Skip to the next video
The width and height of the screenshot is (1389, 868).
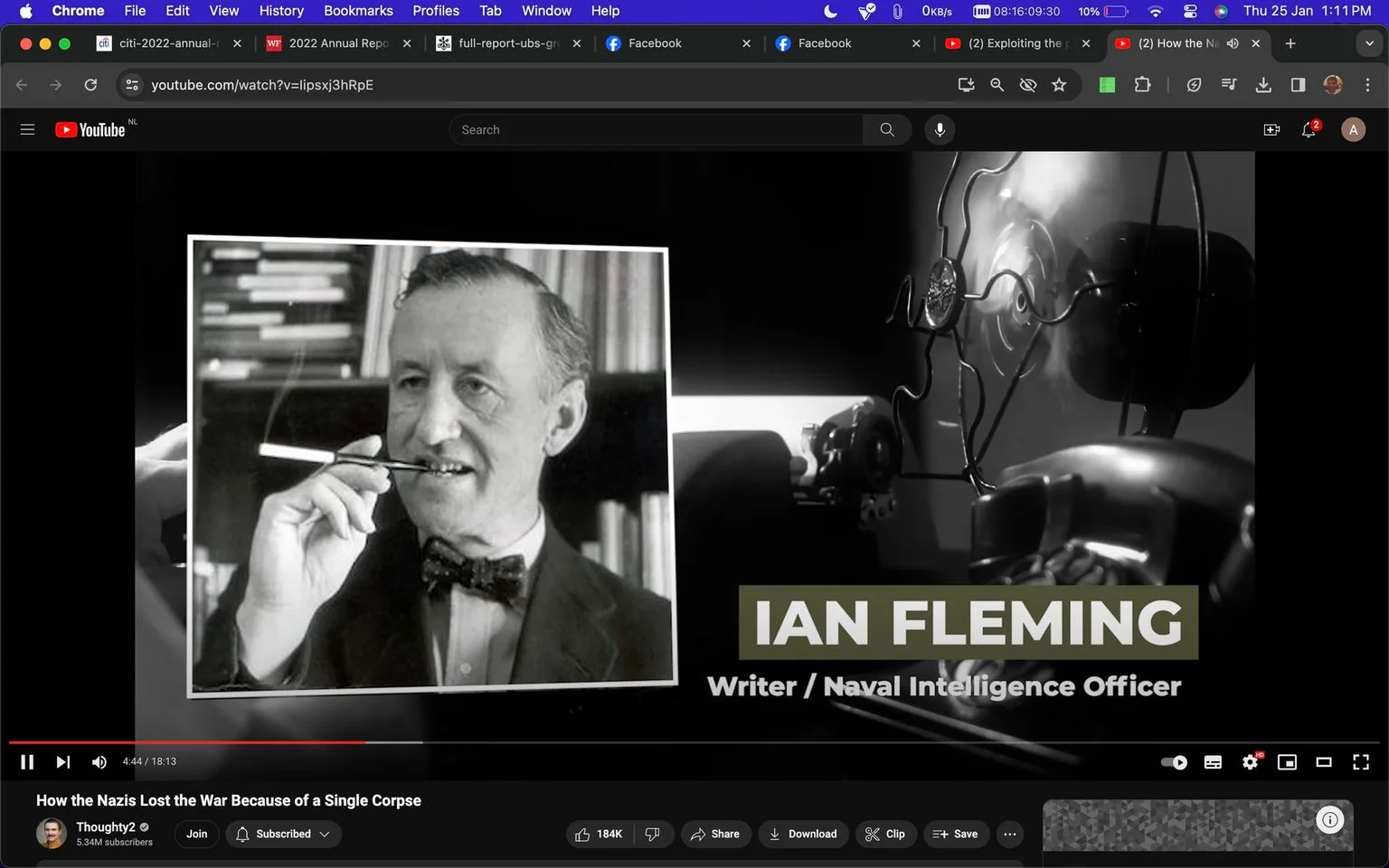[62, 762]
